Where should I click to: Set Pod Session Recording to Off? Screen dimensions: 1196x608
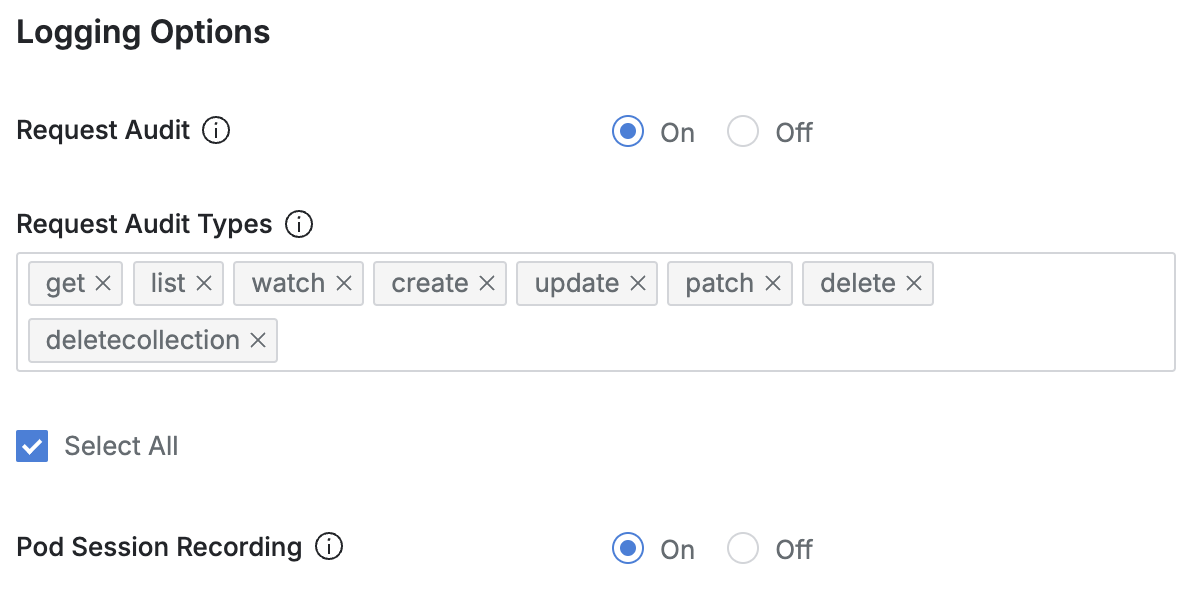point(743,549)
